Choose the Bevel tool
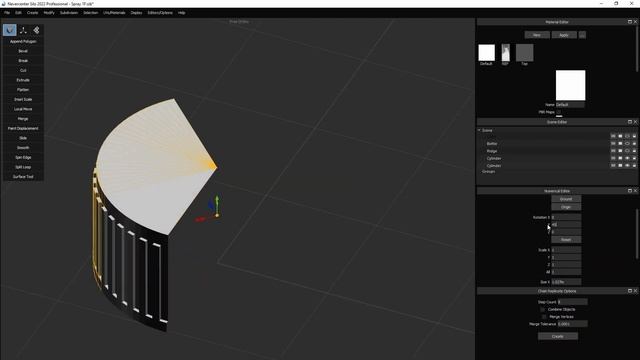Image resolution: width=640 pixels, height=360 pixels. click(23, 51)
